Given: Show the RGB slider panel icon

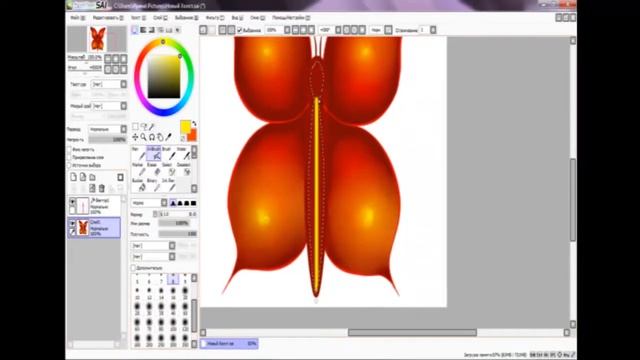Looking at the screenshot, I should 143,30.
